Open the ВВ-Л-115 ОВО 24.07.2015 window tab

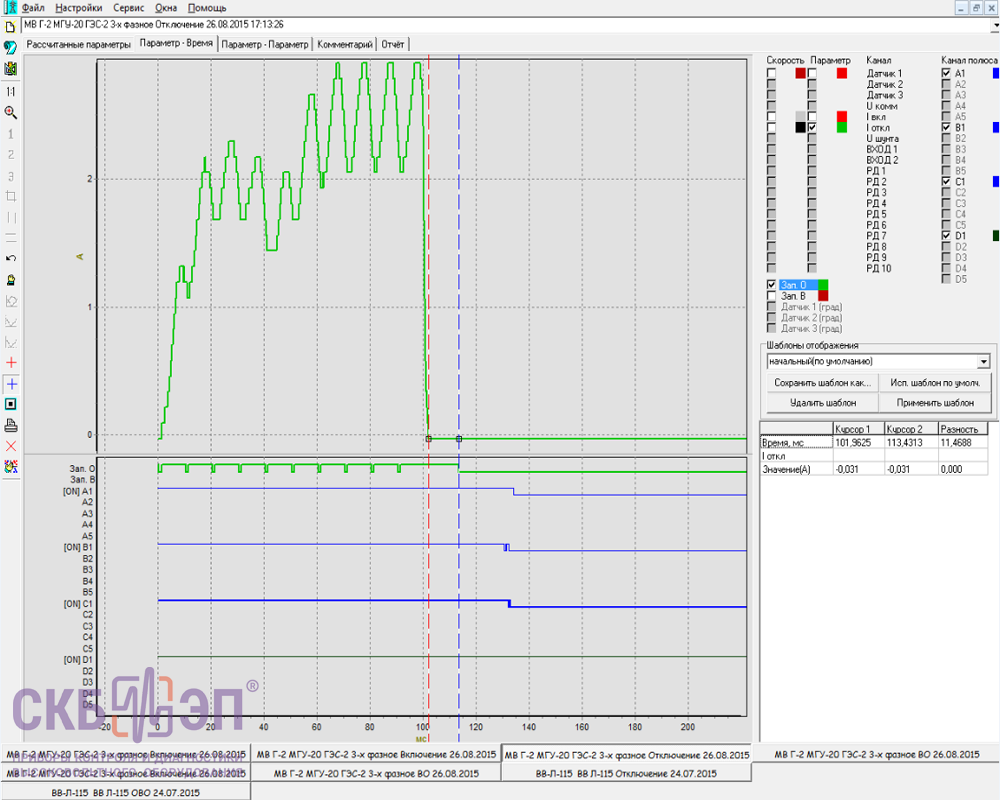point(126,792)
